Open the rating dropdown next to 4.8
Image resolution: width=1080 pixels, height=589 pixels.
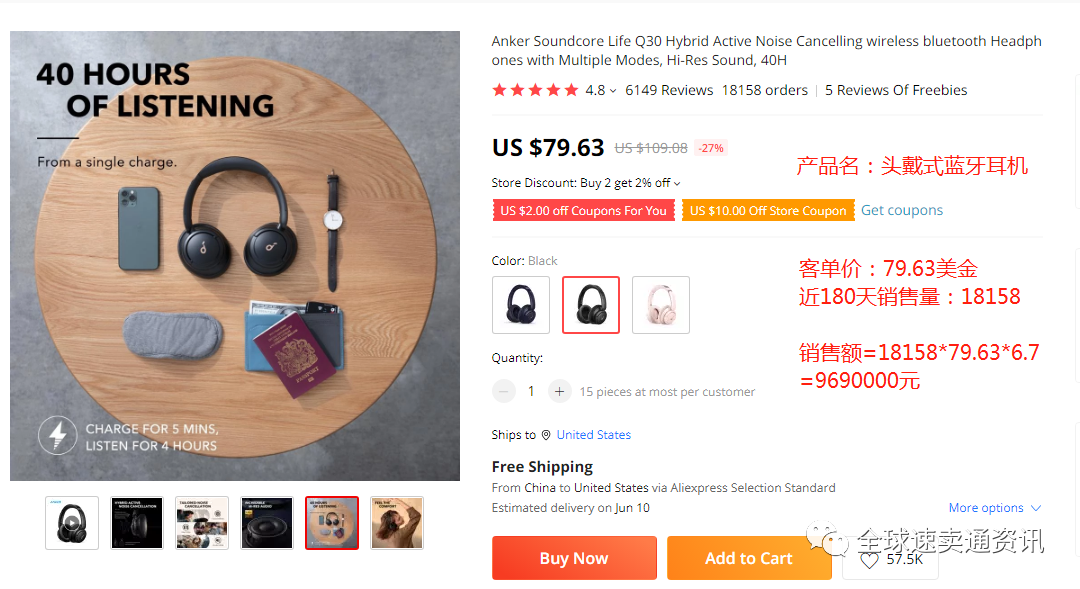pos(611,91)
